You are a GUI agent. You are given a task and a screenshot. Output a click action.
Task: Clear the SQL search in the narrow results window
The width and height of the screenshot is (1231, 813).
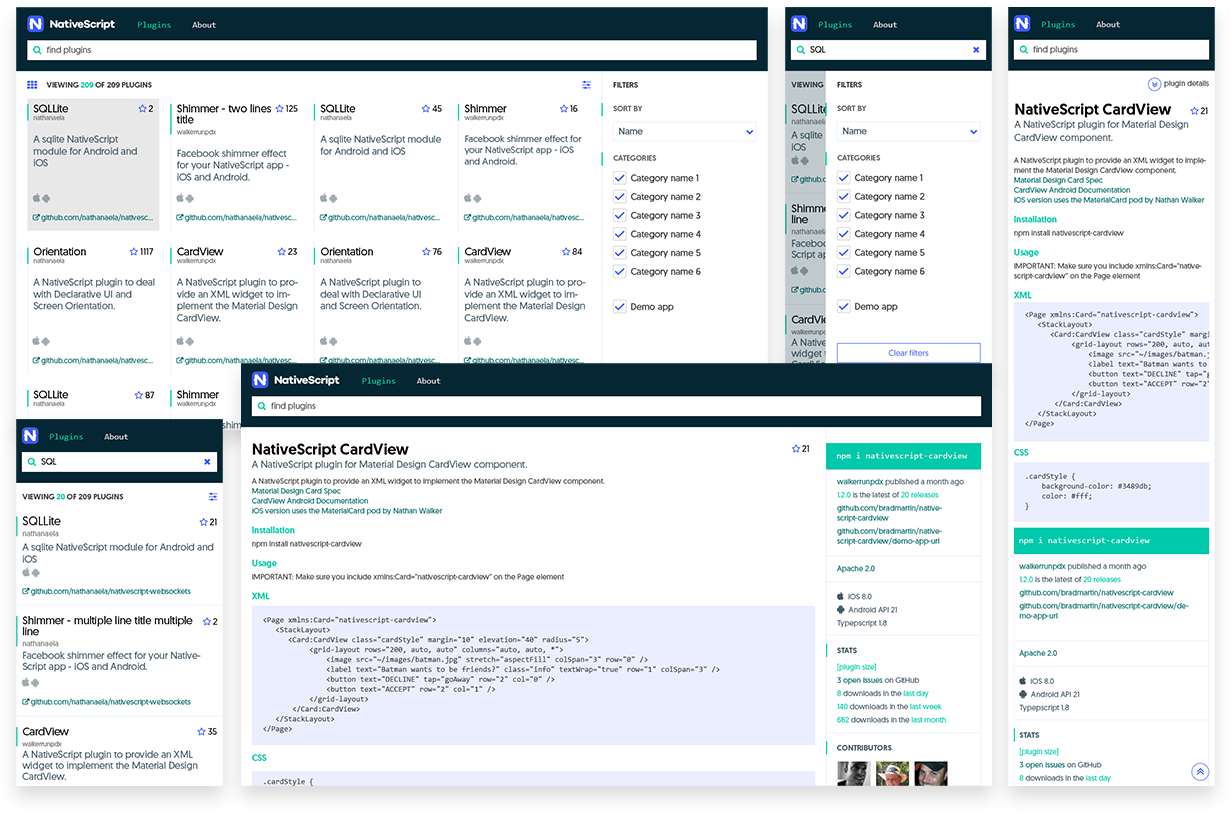(207, 462)
